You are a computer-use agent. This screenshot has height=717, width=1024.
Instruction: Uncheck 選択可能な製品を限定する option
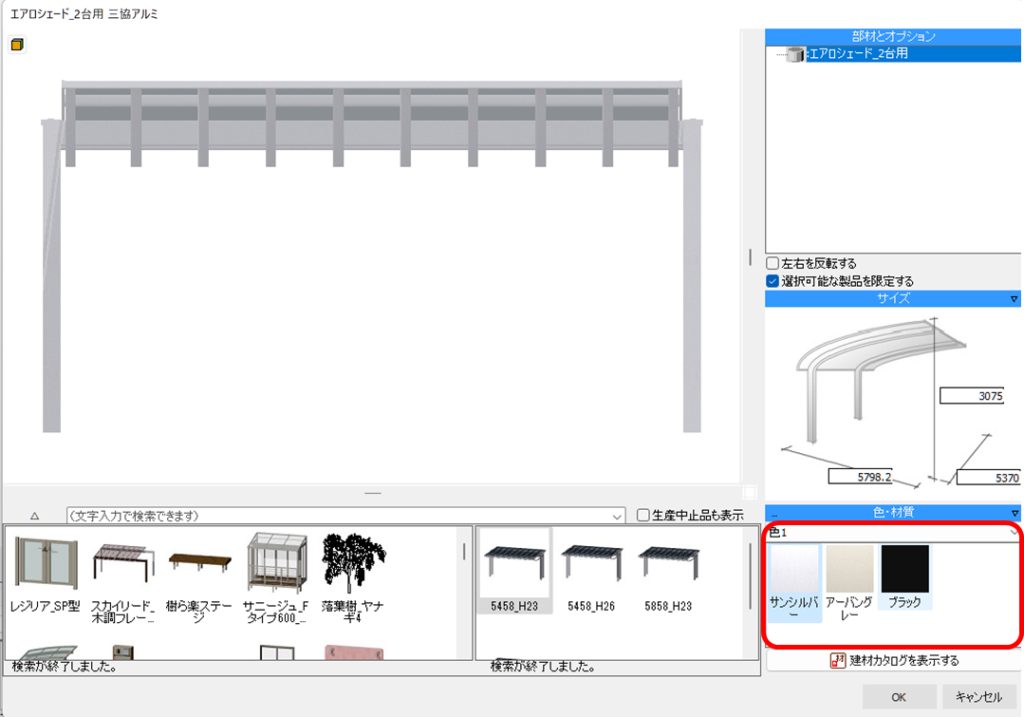click(x=772, y=281)
